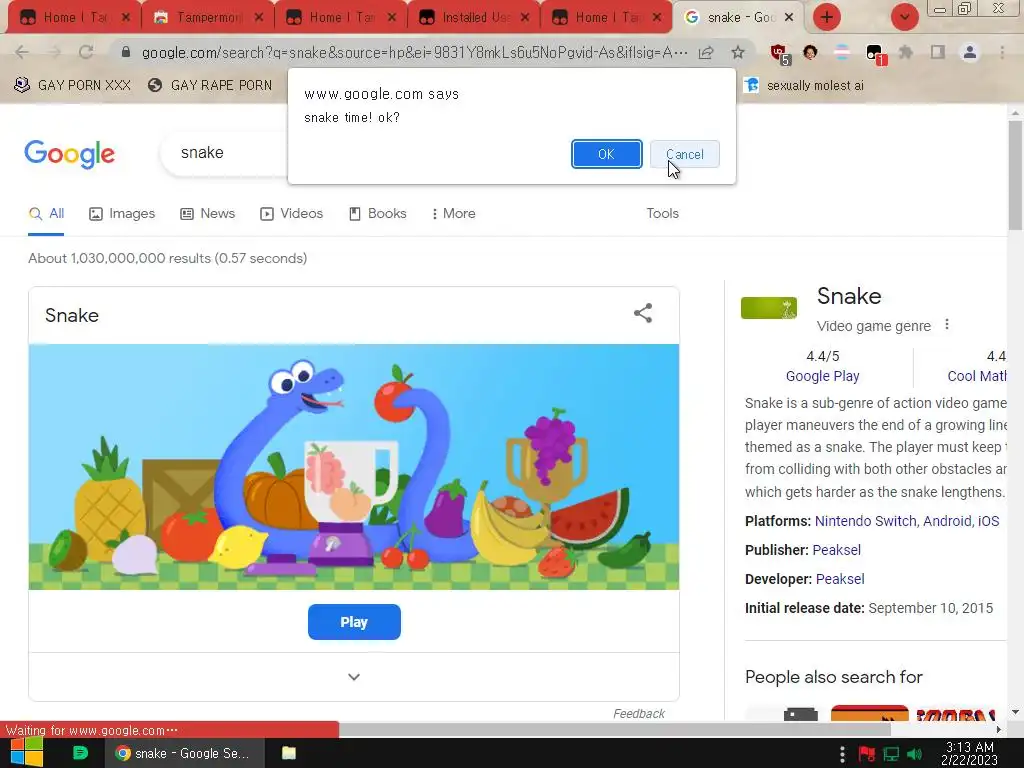Expand the Snake card with the chevron
This screenshot has height=768, width=1024.
click(x=354, y=677)
